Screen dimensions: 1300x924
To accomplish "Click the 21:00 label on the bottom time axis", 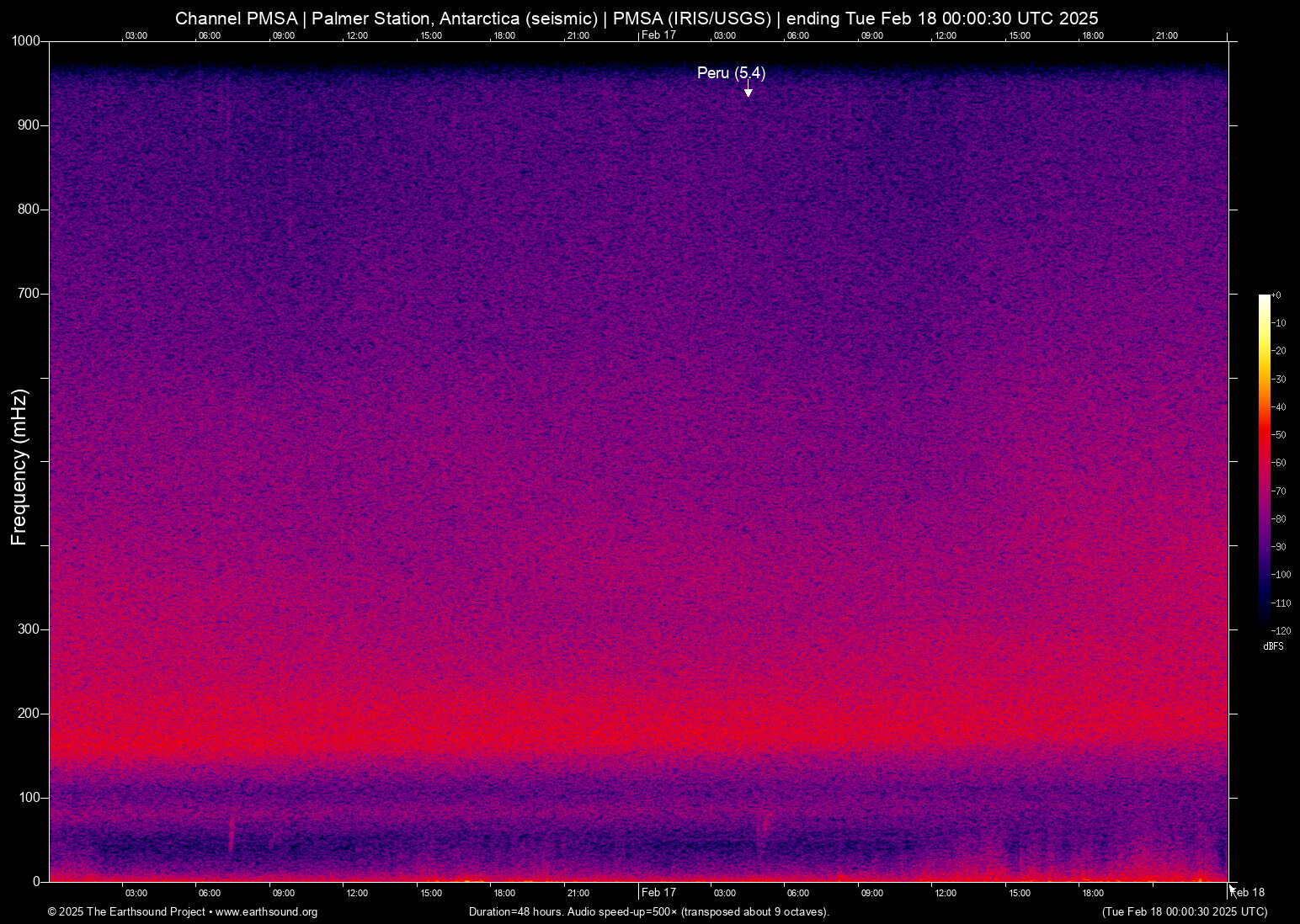I will (x=578, y=893).
